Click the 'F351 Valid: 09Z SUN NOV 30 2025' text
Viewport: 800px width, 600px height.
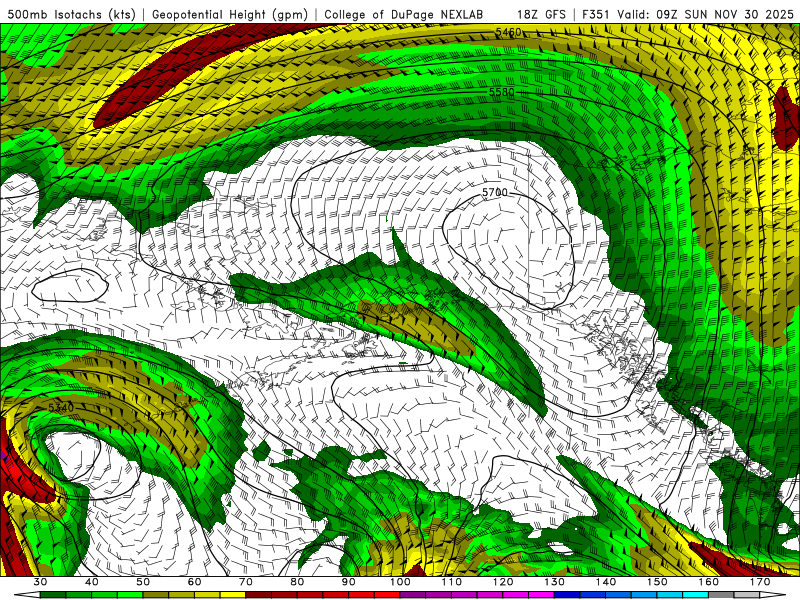(688, 15)
